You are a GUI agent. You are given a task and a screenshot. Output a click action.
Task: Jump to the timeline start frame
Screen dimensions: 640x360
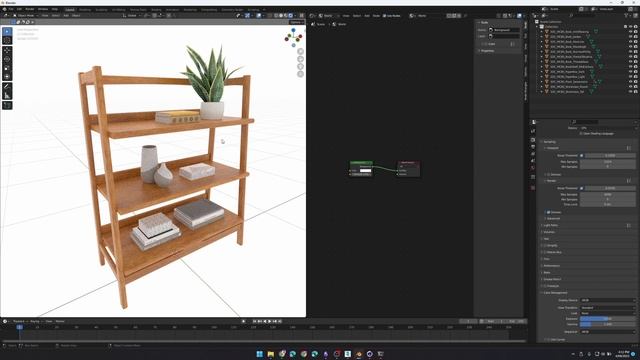[255, 321]
